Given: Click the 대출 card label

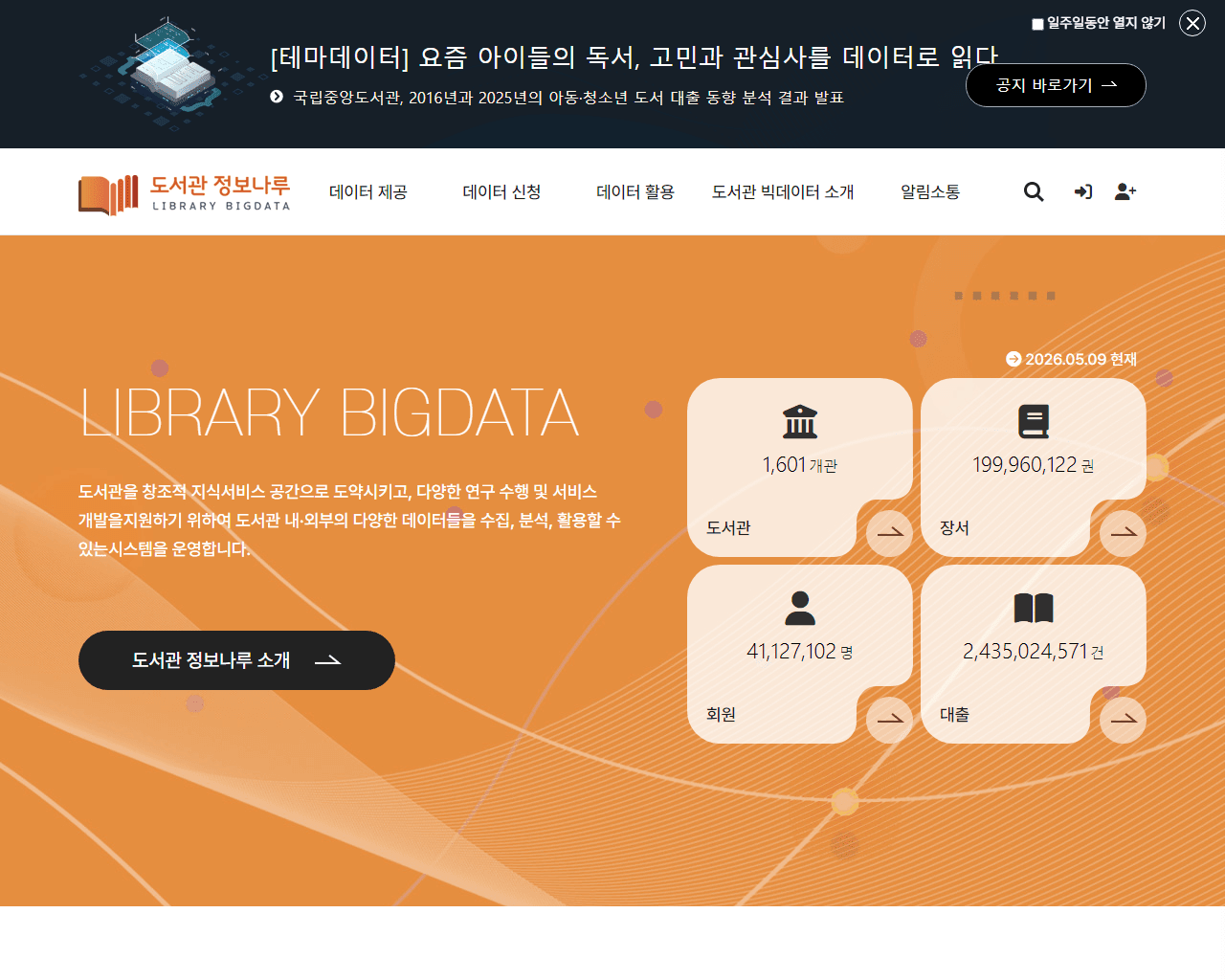Looking at the screenshot, I should tap(954, 714).
